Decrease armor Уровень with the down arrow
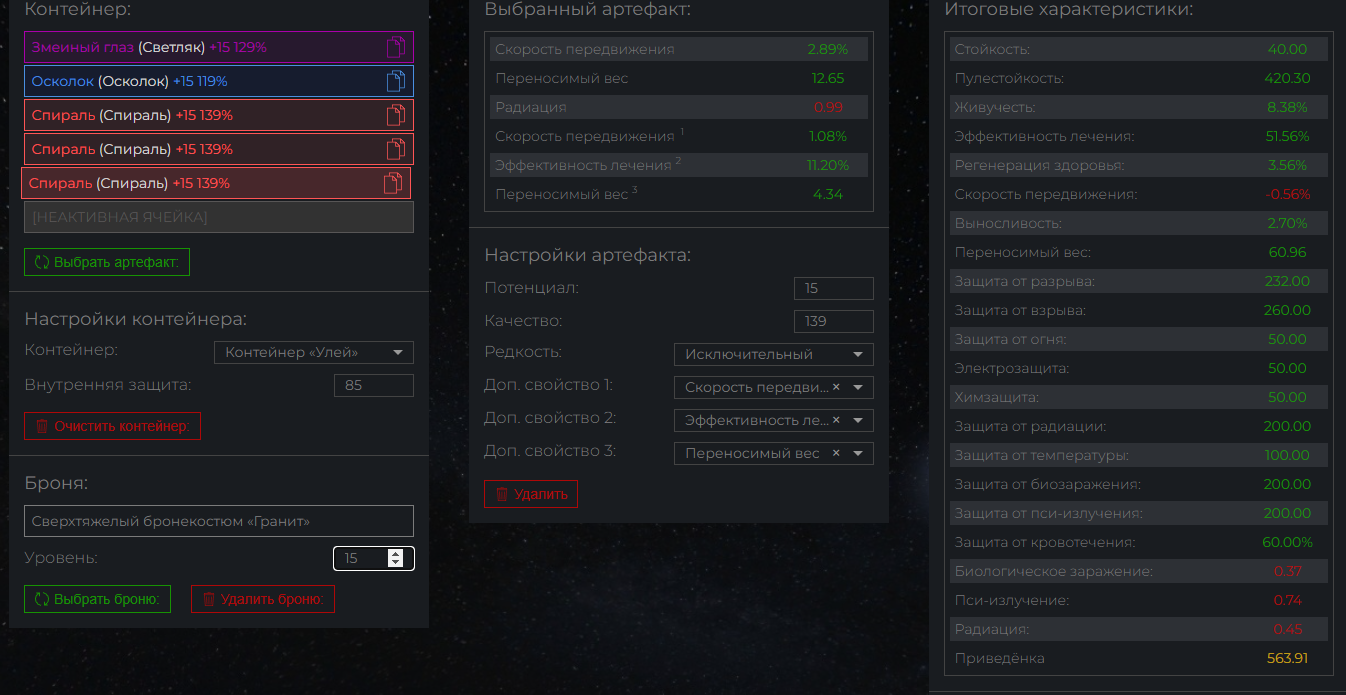 coord(396,563)
